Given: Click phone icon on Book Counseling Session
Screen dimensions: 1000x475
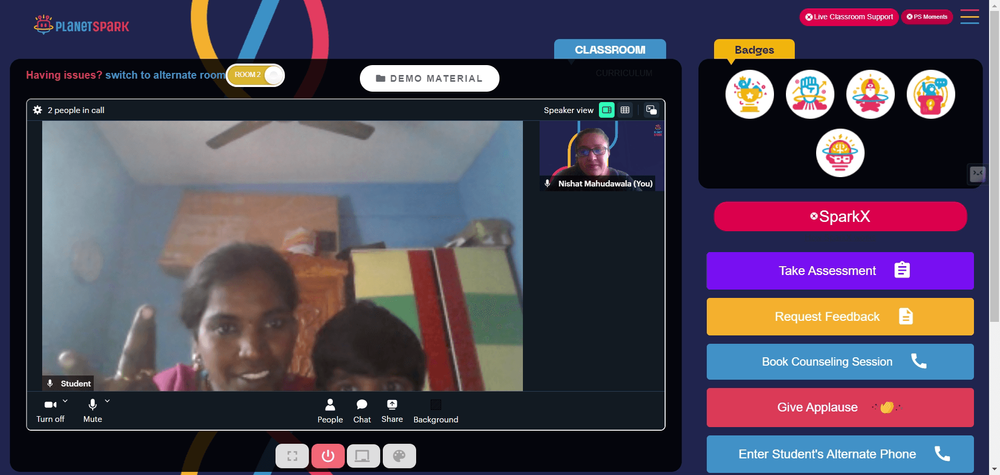Looking at the screenshot, I should tap(918, 362).
